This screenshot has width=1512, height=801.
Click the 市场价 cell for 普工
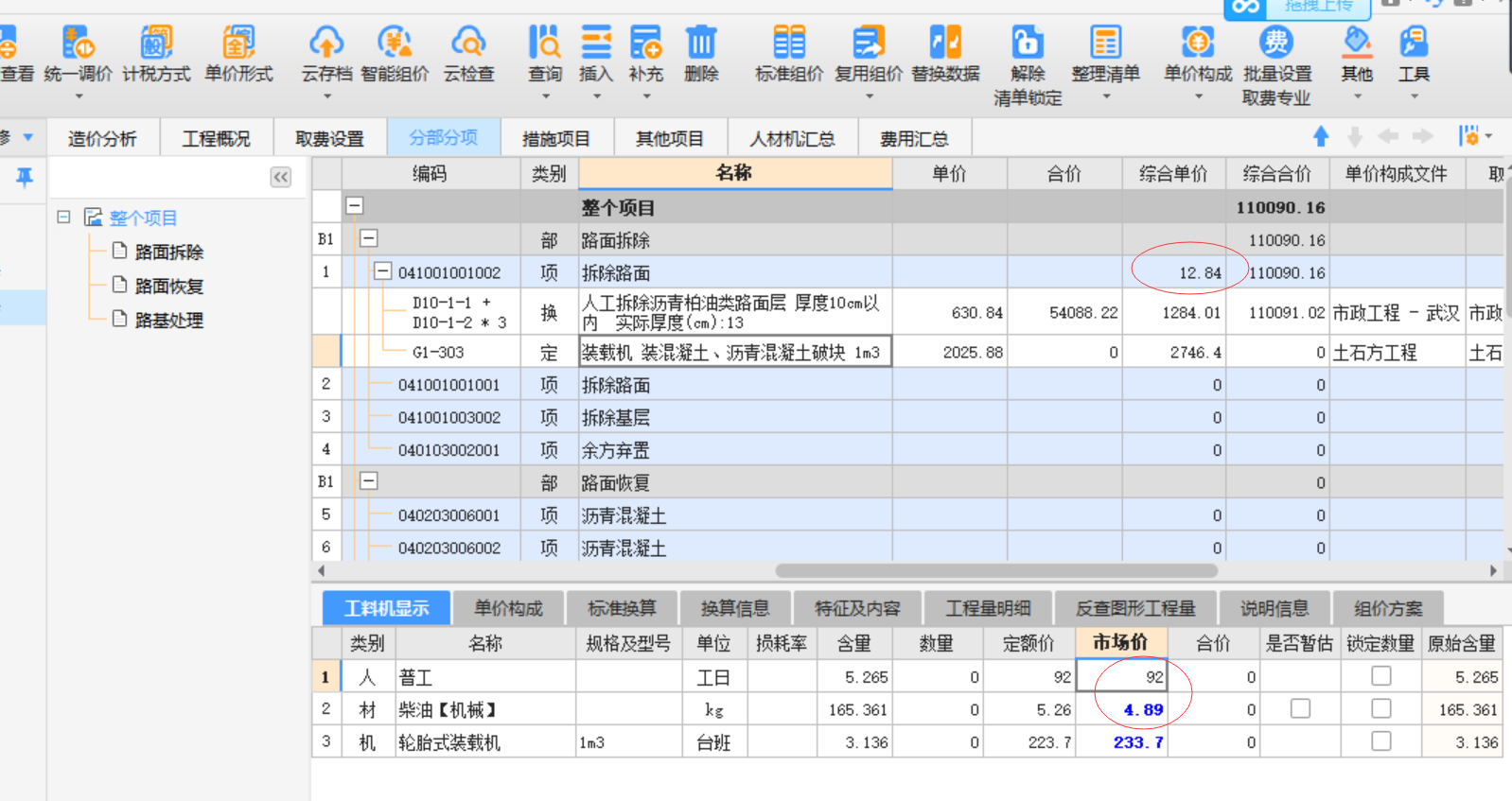1121,676
